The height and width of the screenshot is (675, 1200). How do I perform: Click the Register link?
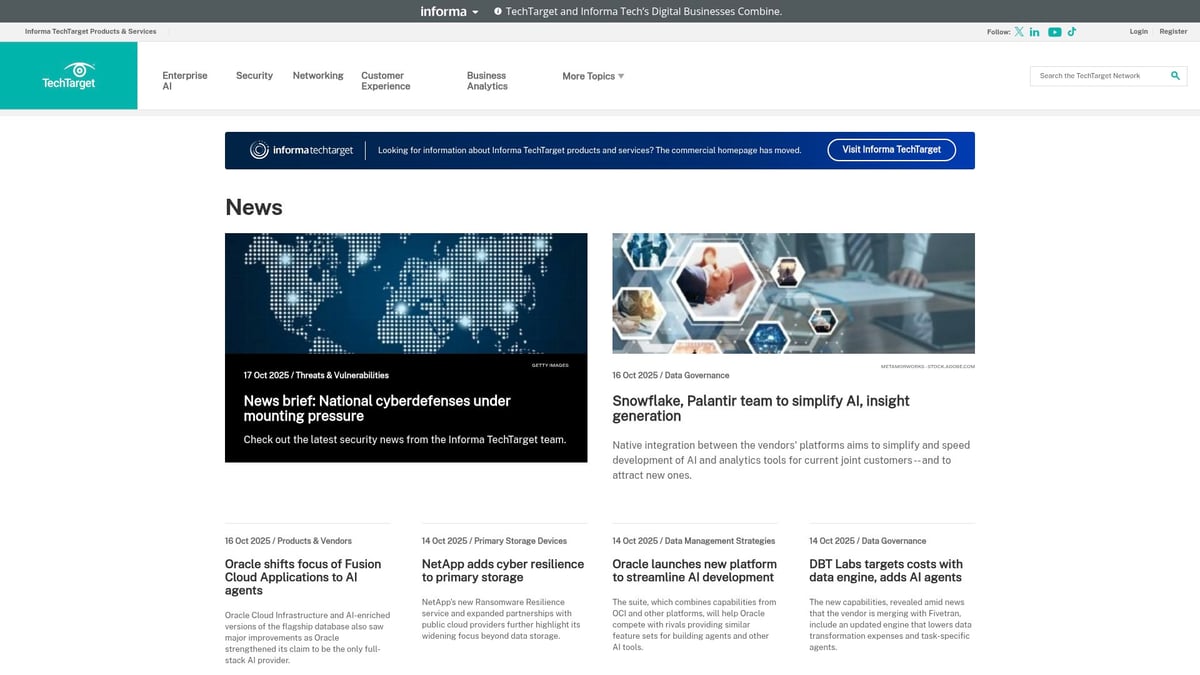point(1173,32)
